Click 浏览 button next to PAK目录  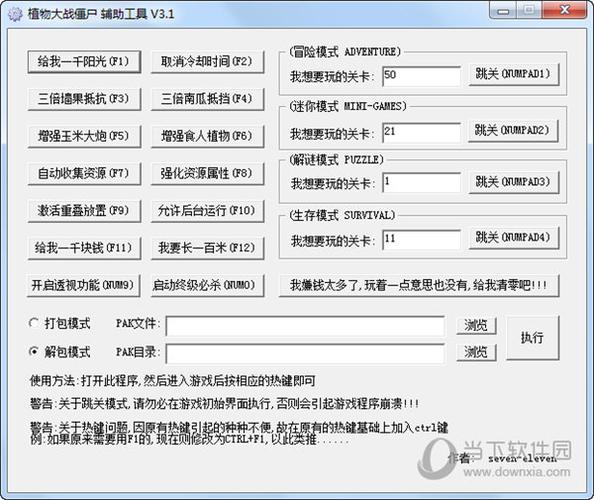476,352
